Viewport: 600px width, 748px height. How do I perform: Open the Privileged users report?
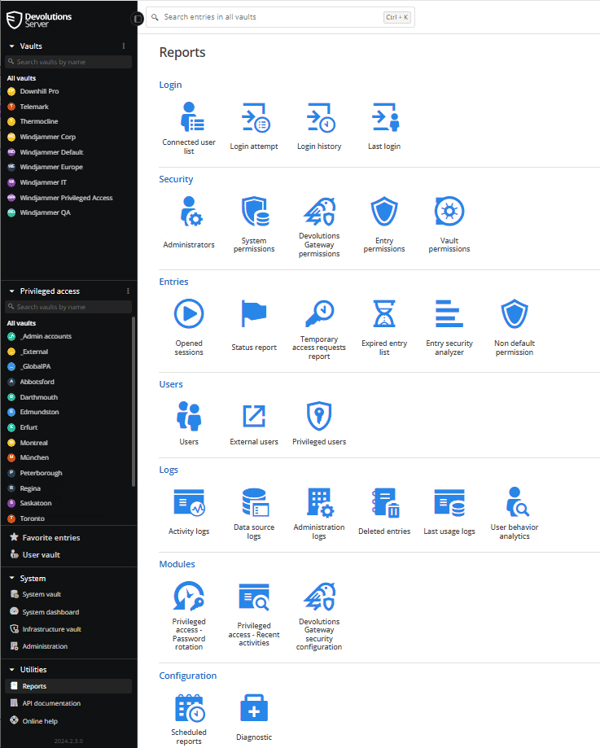[x=319, y=424]
